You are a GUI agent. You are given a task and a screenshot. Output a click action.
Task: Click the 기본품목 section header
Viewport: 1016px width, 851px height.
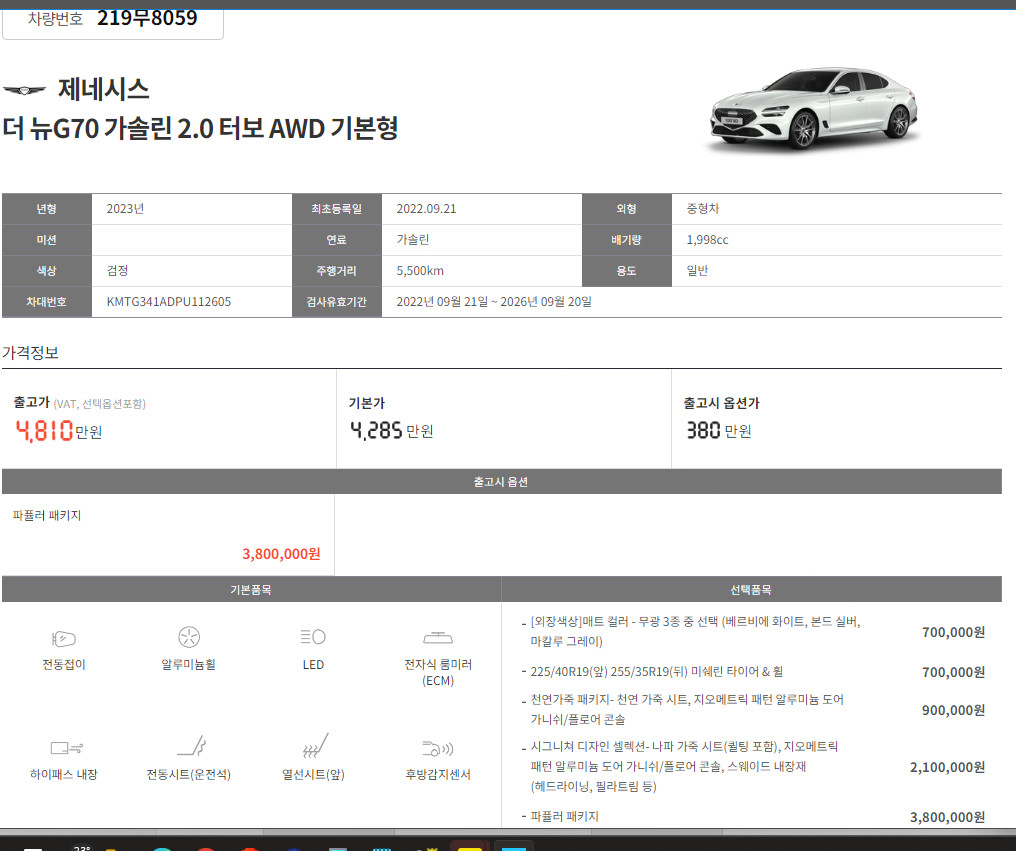[251, 590]
